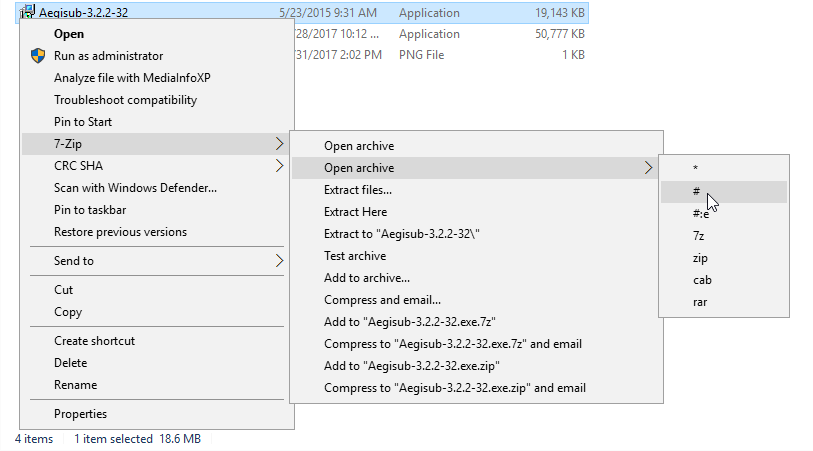This screenshot has width=813, height=451.
Task: Open the CRC SHA submenu entry
Action: click(156, 166)
